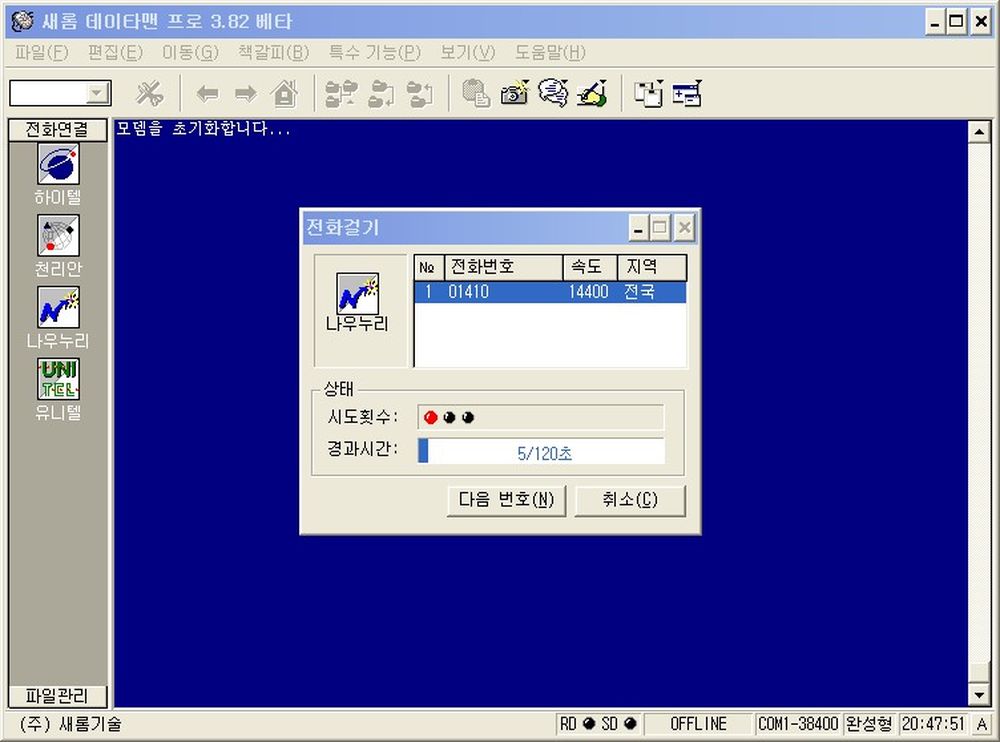This screenshot has height=742, width=1000.
Task: Click the terminal scrollbar down arrow
Action: click(979, 695)
